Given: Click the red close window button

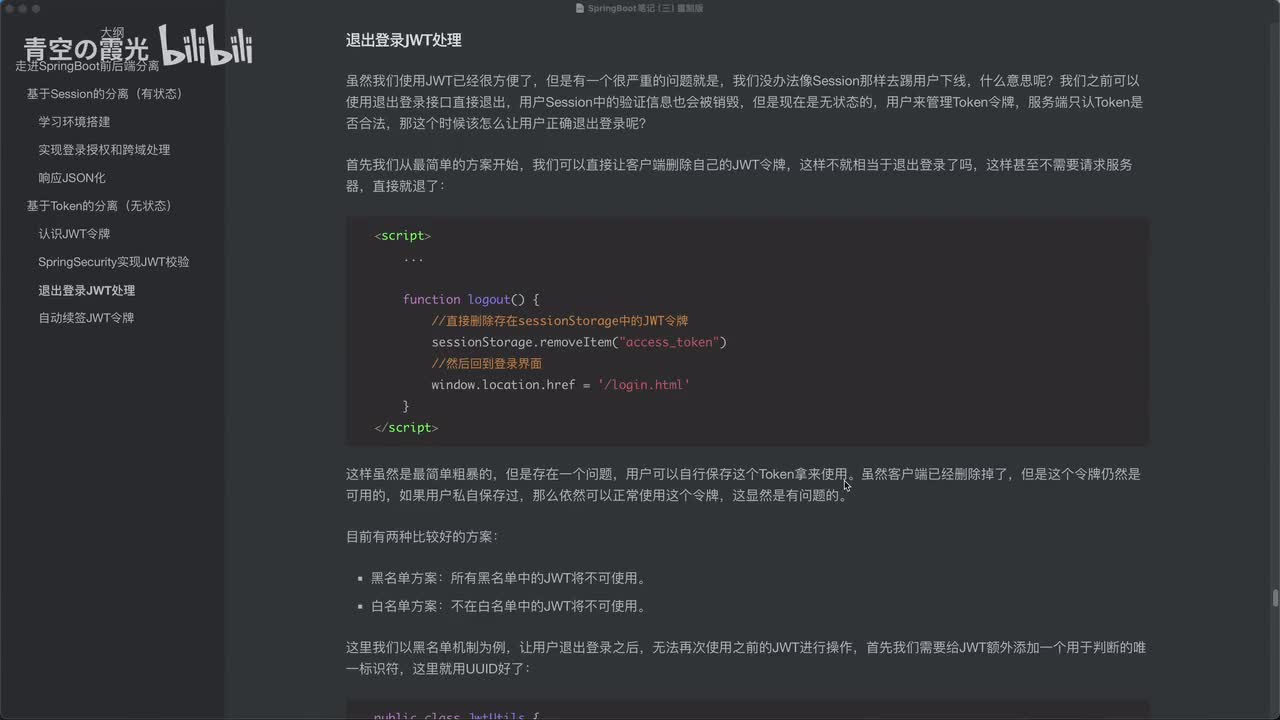Looking at the screenshot, I should coord(9,8).
